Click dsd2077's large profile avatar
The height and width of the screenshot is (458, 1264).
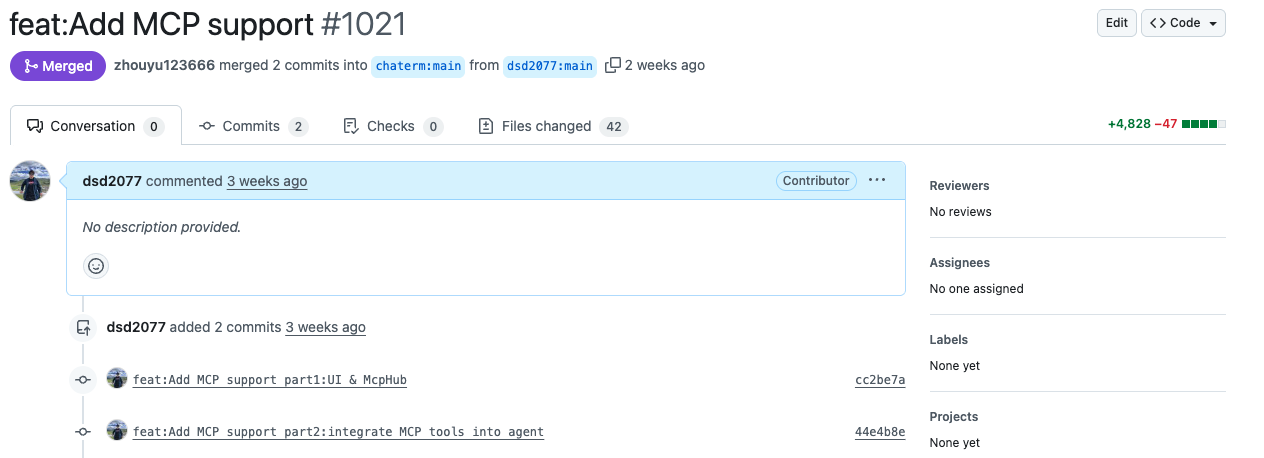click(30, 181)
